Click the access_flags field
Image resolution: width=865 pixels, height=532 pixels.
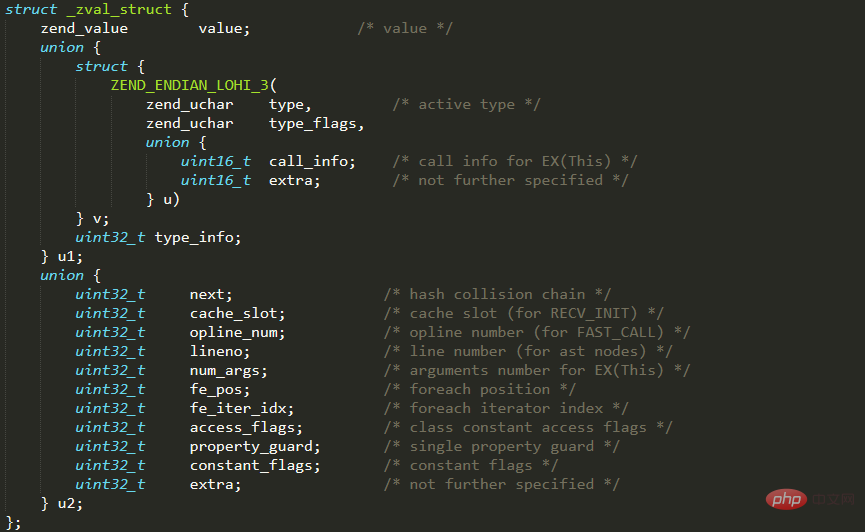tap(245, 427)
